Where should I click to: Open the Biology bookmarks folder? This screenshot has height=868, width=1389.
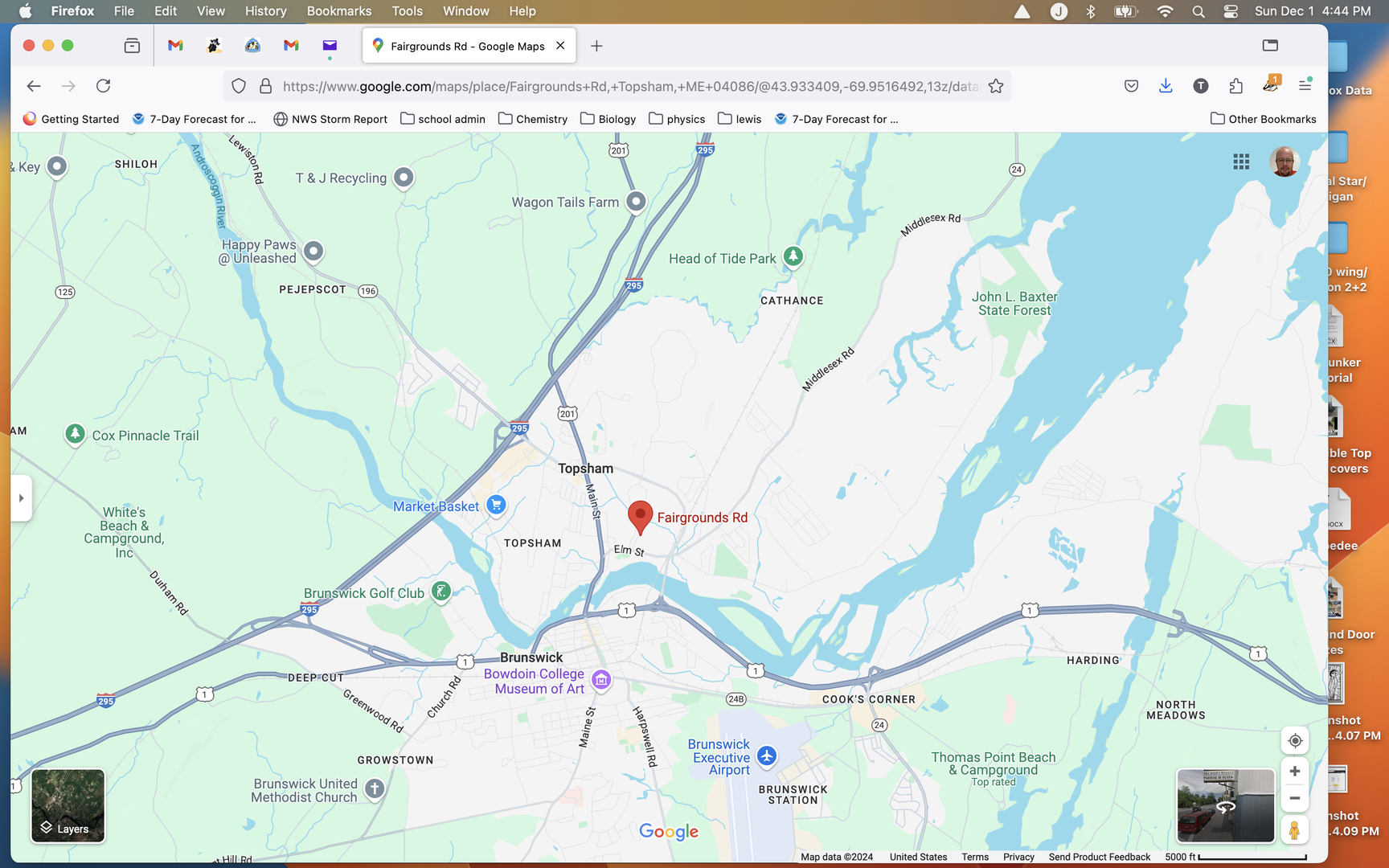[x=608, y=119]
